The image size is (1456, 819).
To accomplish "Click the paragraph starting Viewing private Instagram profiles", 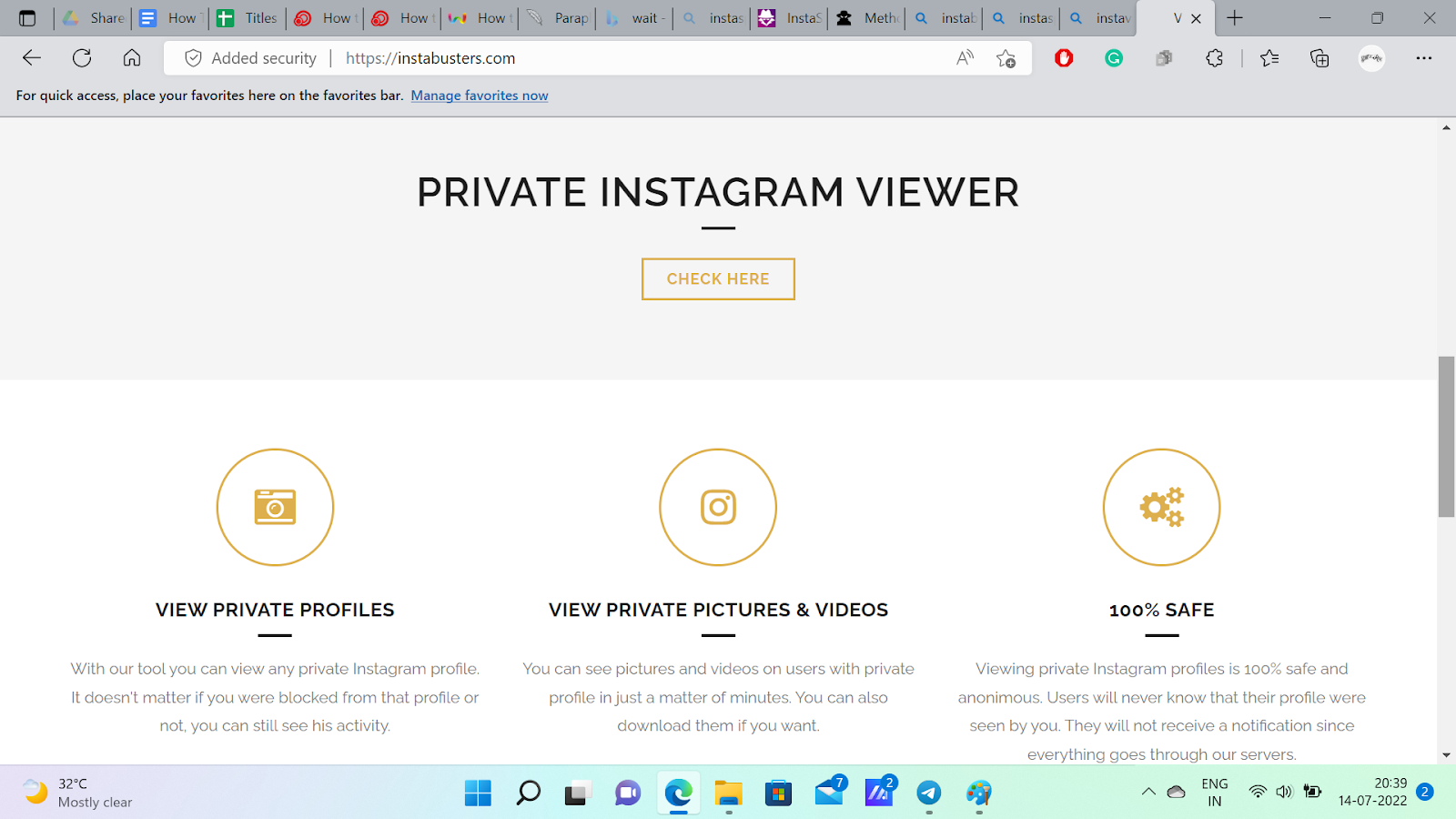I will click(x=1162, y=712).
